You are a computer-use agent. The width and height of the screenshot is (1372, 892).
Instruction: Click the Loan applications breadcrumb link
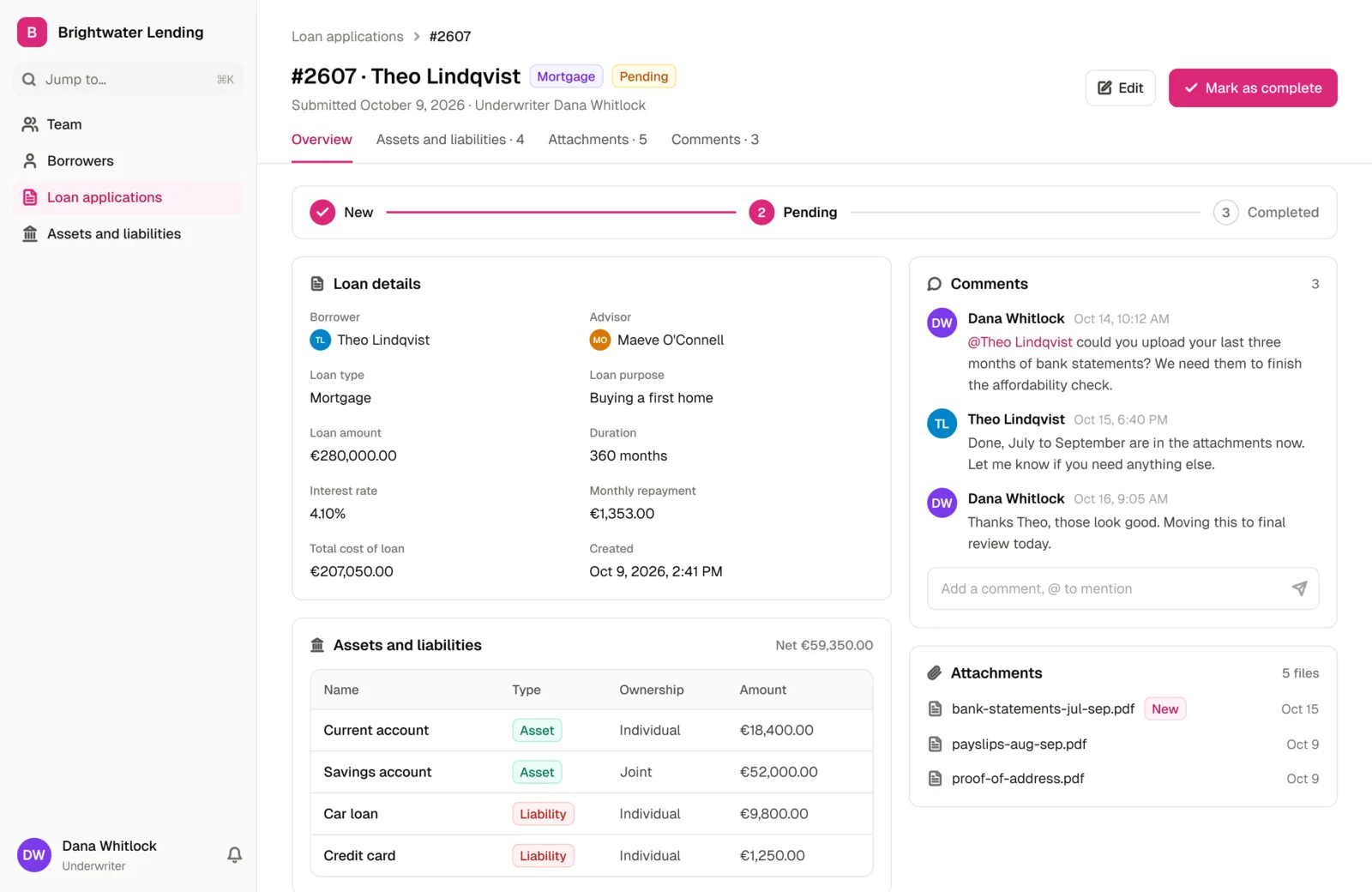click(x=347, y=37)
